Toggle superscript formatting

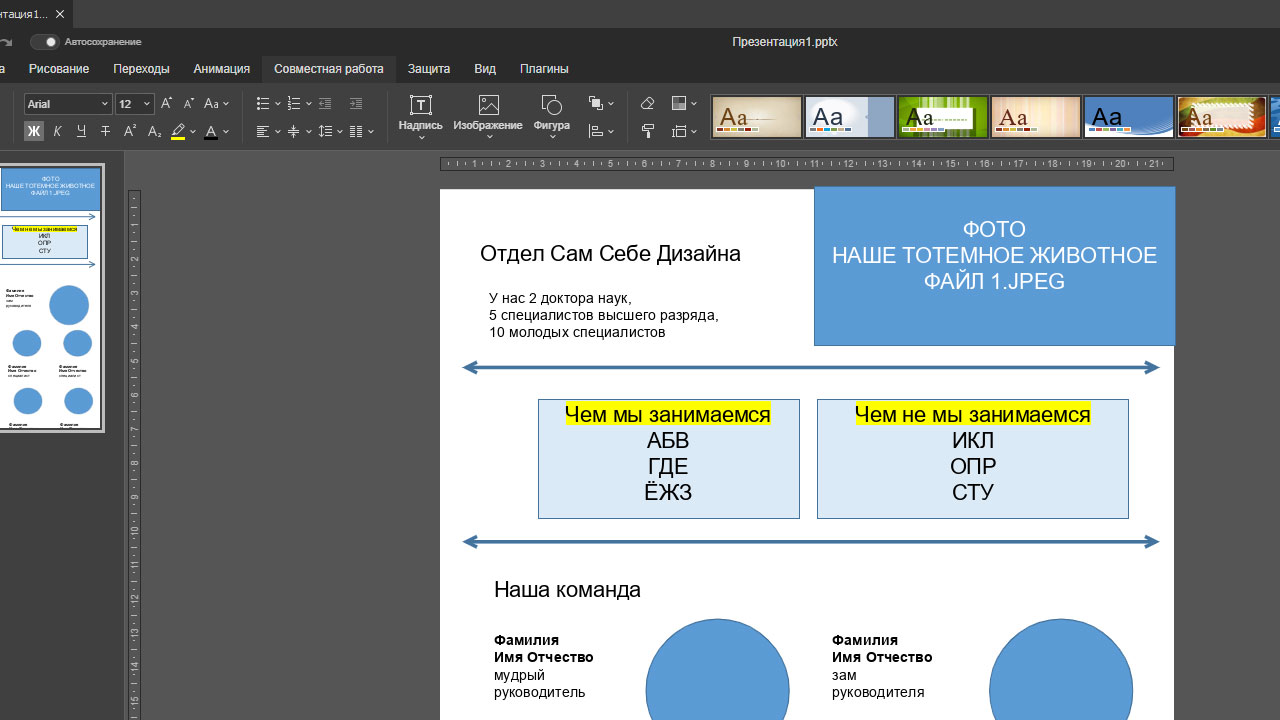pos(130,132)
